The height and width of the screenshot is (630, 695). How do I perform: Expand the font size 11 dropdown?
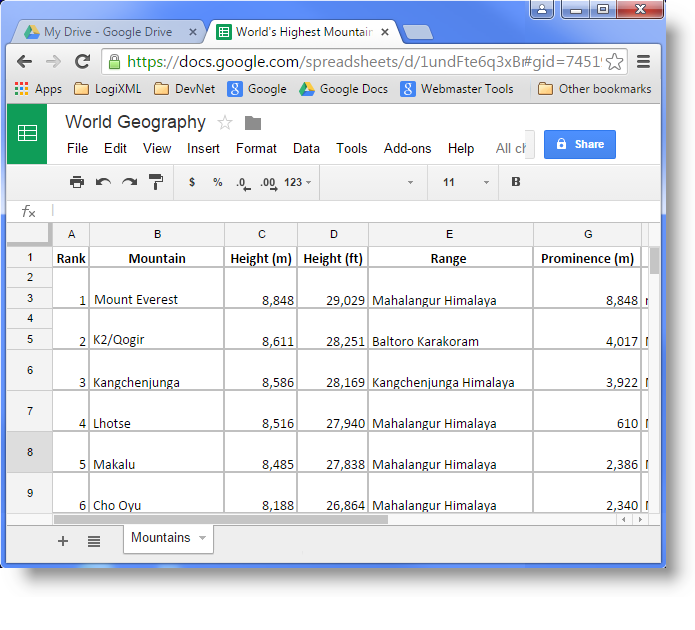click(x=486, y=182)
